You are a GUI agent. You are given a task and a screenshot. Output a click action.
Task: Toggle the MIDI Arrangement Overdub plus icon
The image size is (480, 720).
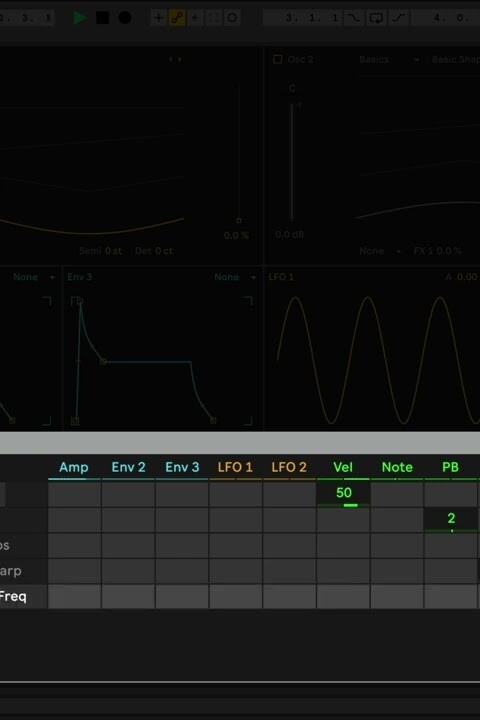point(158,18)
